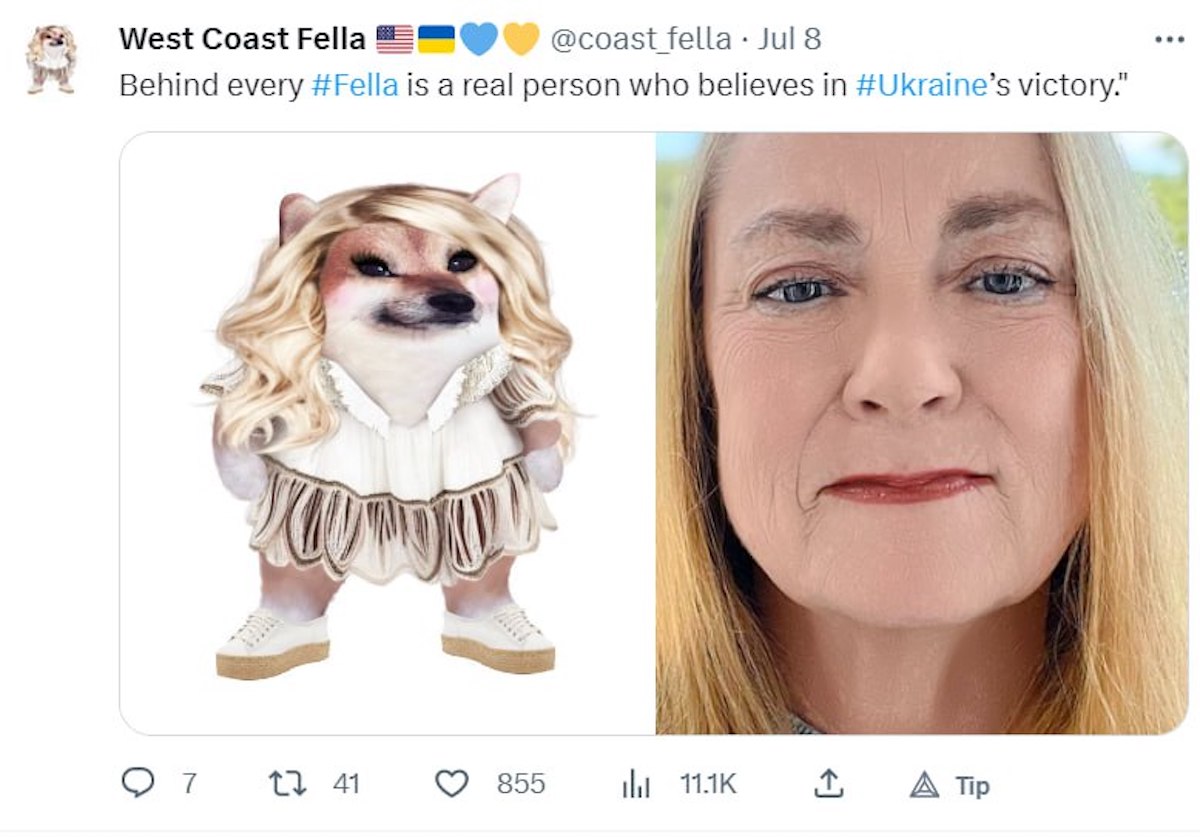Screen dimensions: 1200x838
Task: Open the West Coast Fella profile avatar
Action: coord(50,59)
